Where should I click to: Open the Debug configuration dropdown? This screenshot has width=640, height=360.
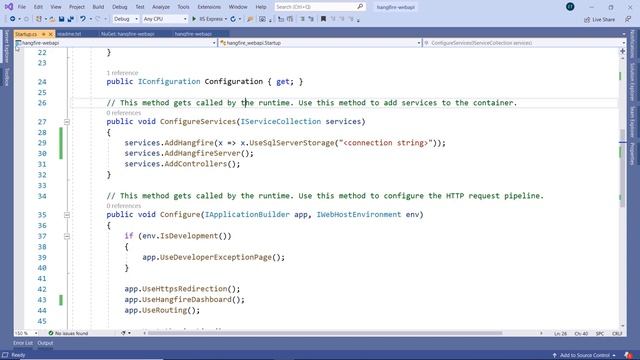[126, 19]
